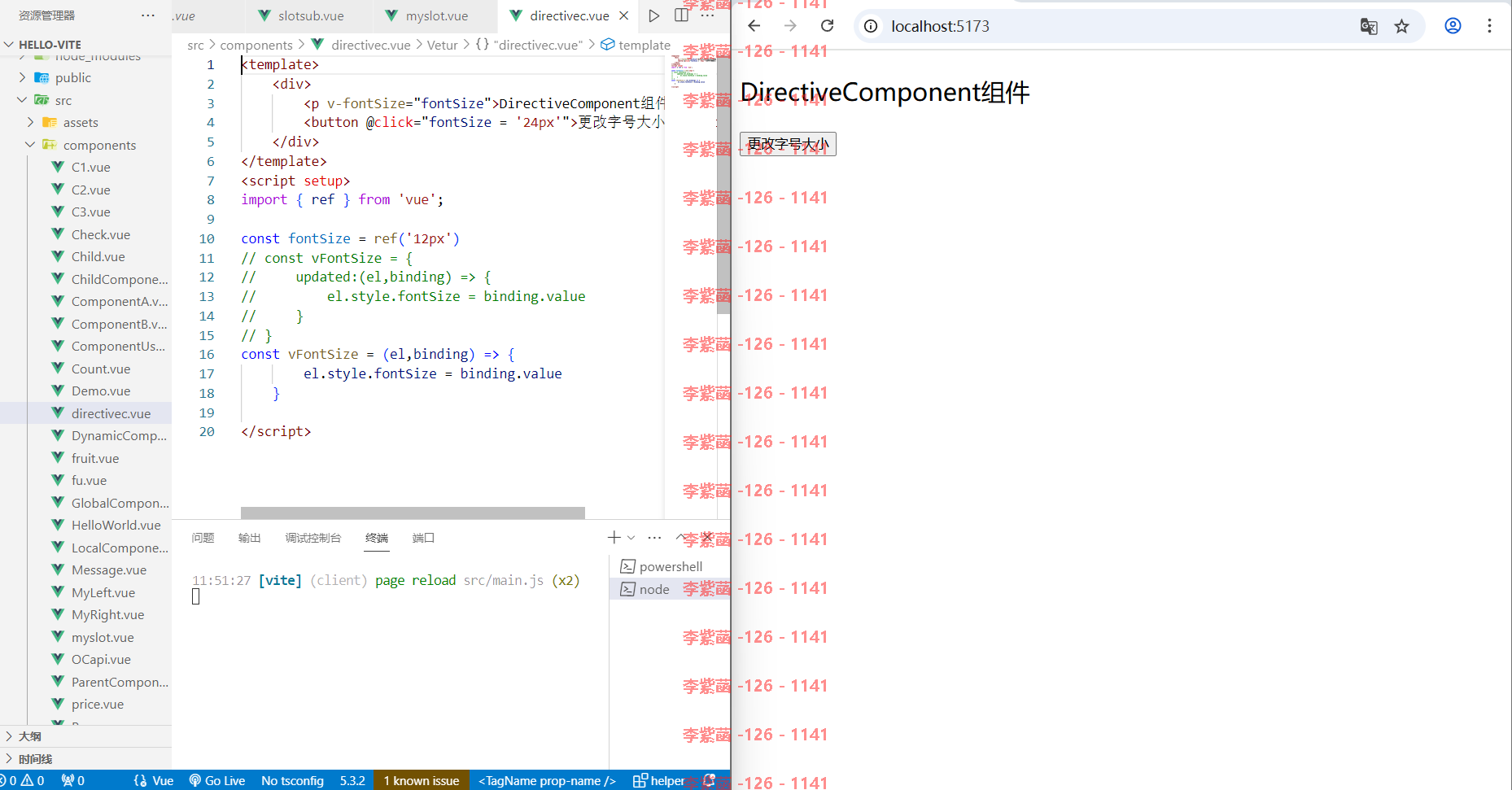Click the 更改字号大小 button in browser
This screenshot has width=1512, height=790.
click(x=788, y=144)
